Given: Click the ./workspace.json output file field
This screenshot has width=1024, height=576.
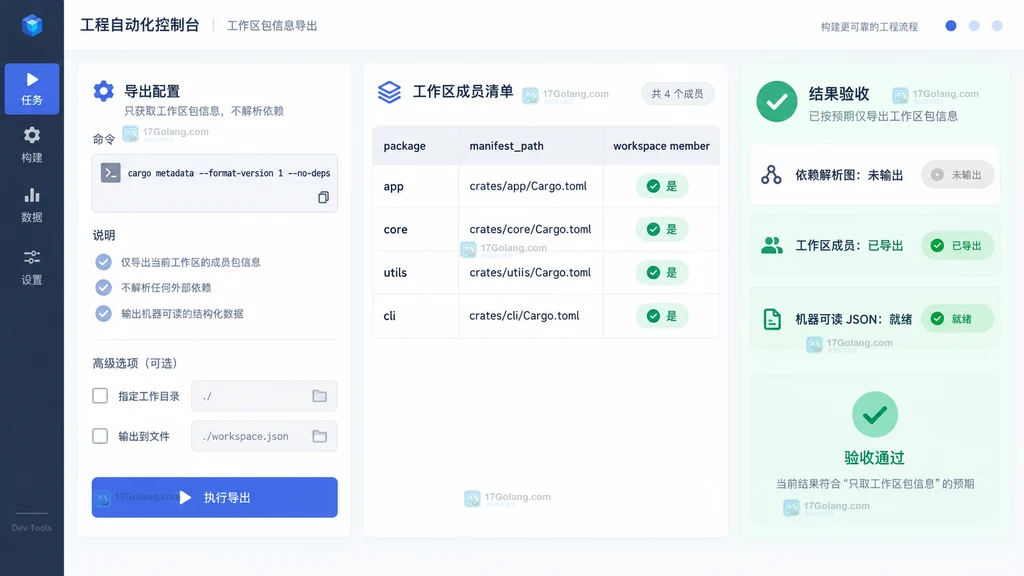Looking at the screenshot, I should click(264, 436).
